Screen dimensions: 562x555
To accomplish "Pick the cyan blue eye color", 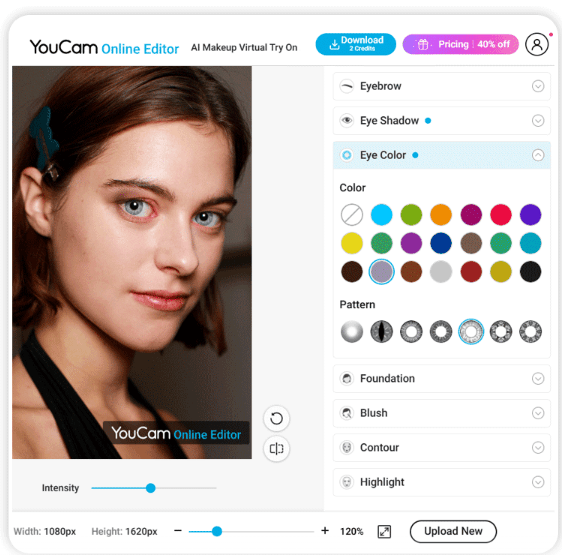I will coord(381,215).
